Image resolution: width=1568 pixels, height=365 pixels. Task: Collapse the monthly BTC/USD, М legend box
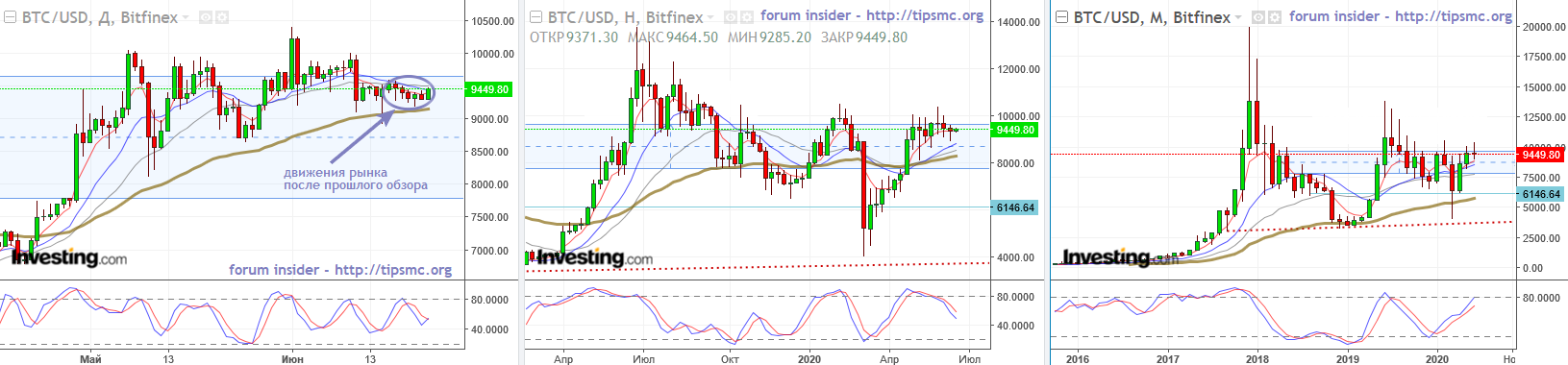coord(1061,17)
